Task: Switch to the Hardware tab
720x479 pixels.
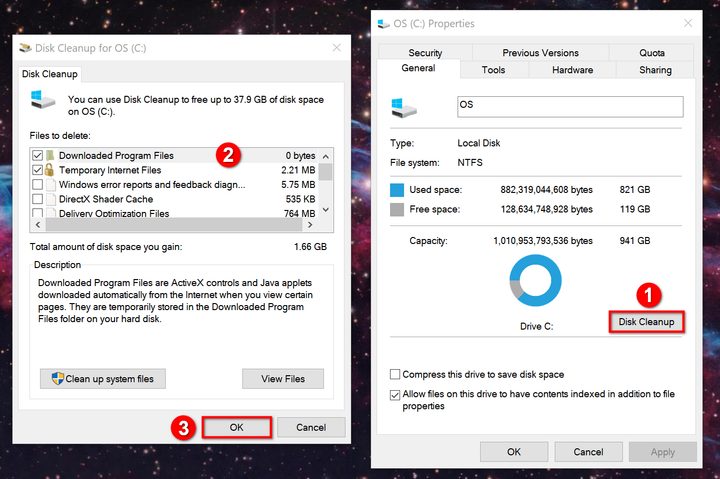Action: coord(572,70)
